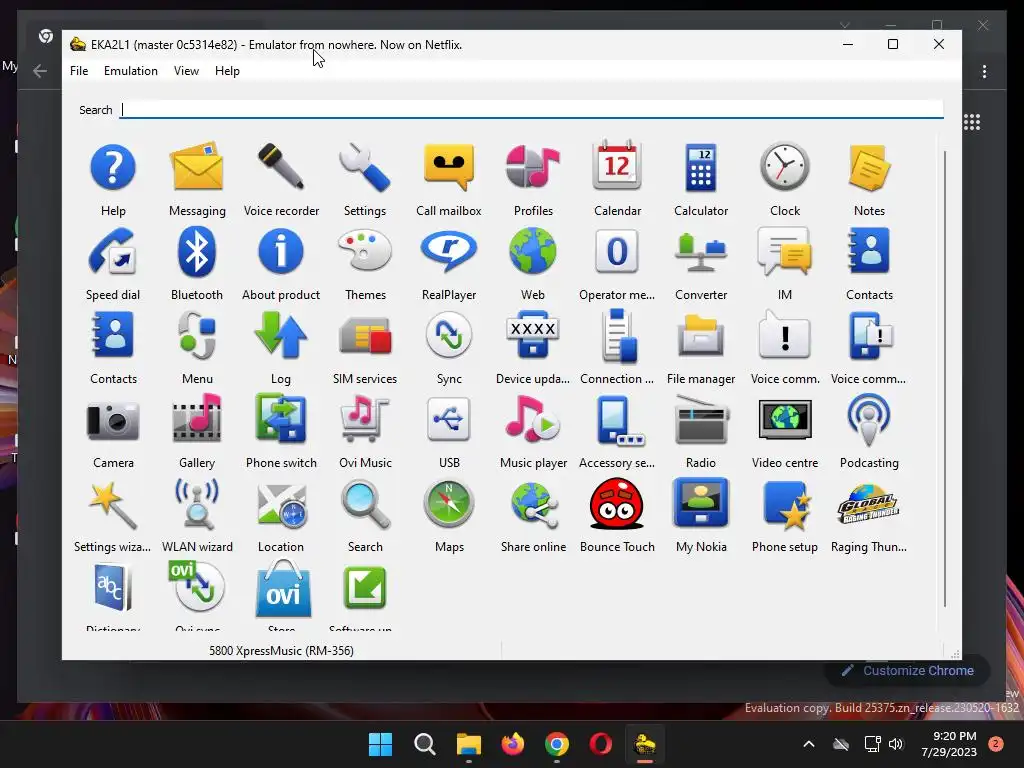Open RealPlayer app
1024x768 pixels.
[x=449, y=252]
